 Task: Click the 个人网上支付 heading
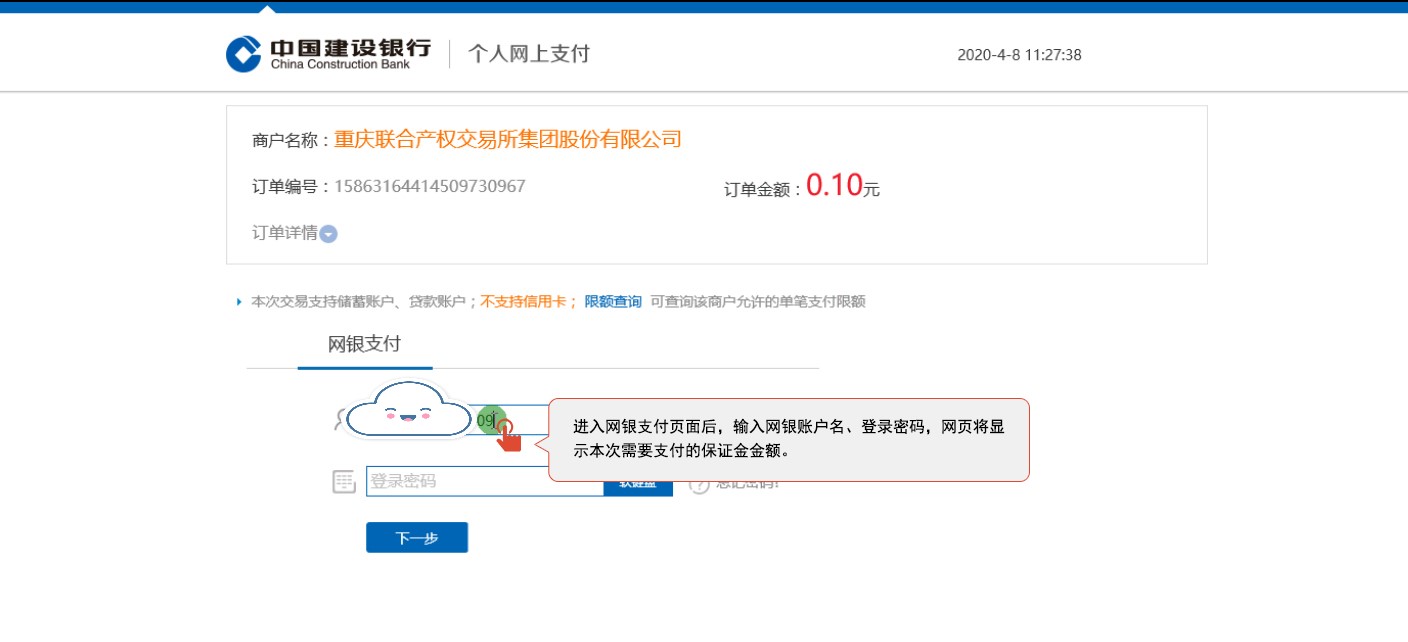529,54
